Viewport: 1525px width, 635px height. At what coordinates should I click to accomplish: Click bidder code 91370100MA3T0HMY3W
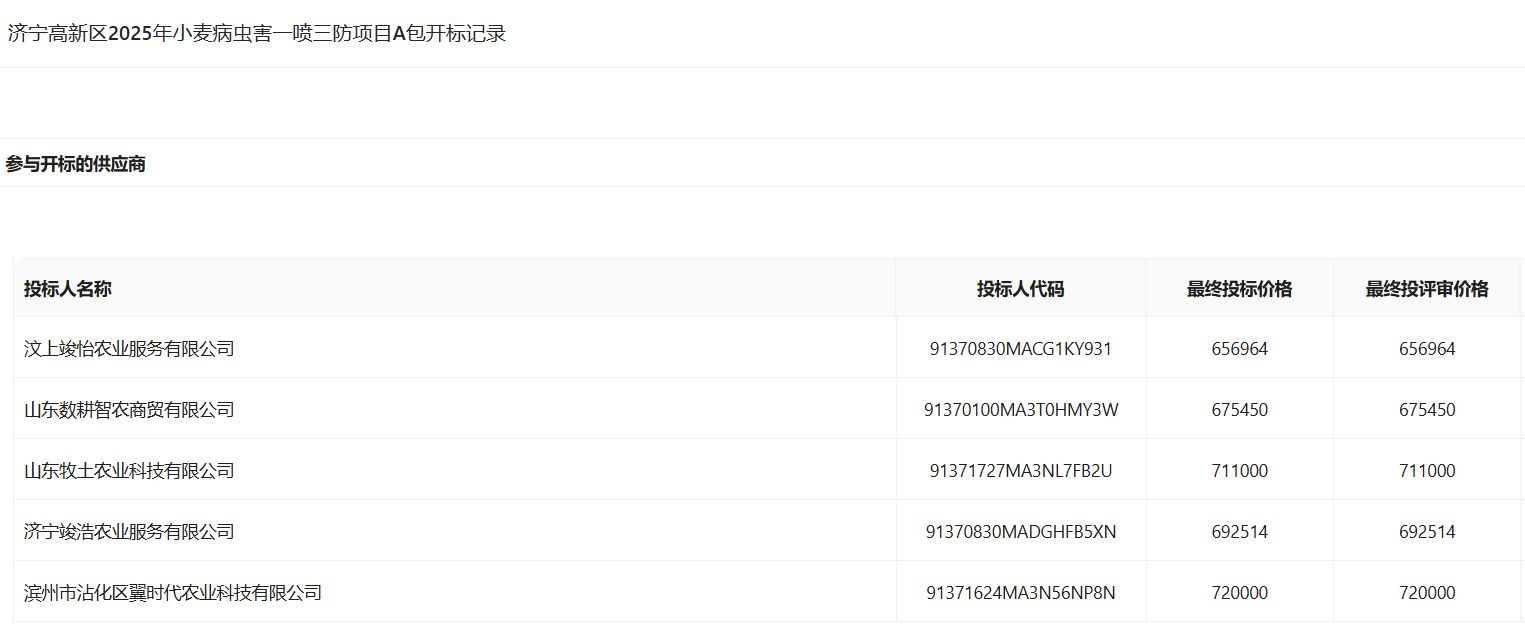click(1021, 410)
